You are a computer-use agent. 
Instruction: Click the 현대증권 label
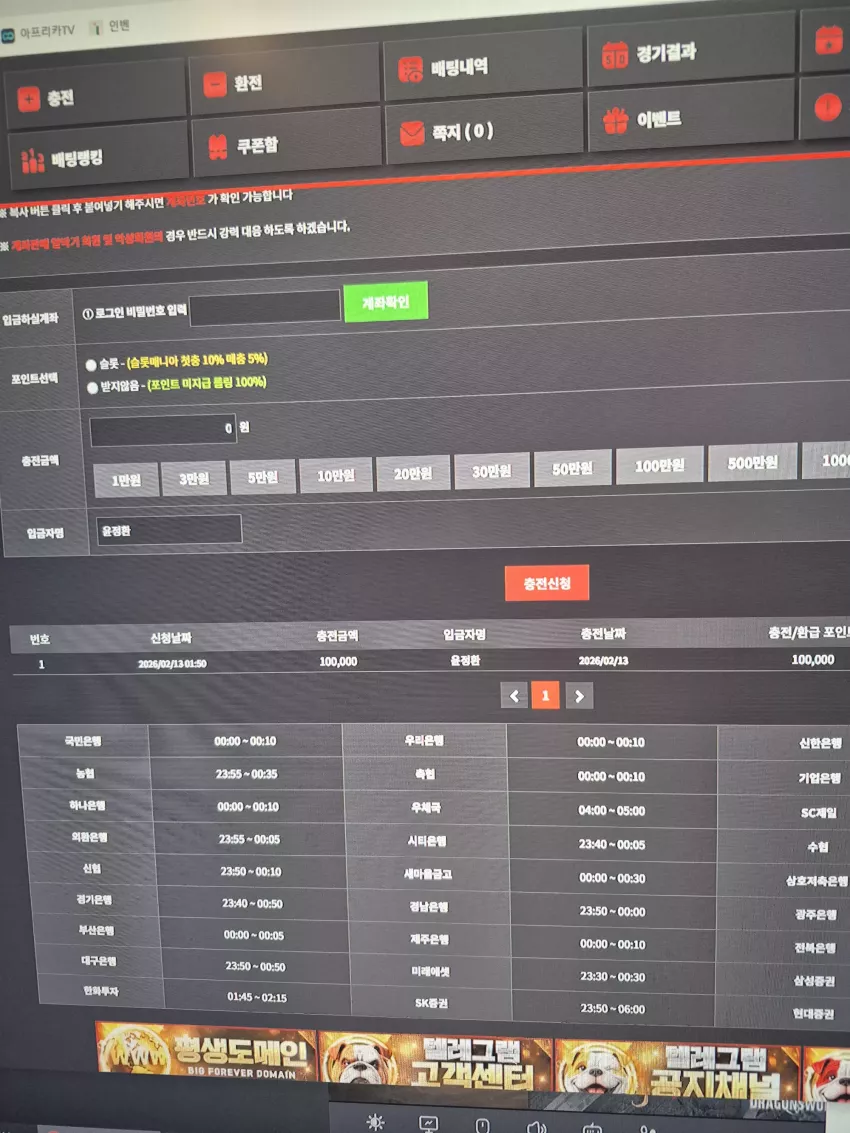pyautogui.click(x=813, y=1014)
